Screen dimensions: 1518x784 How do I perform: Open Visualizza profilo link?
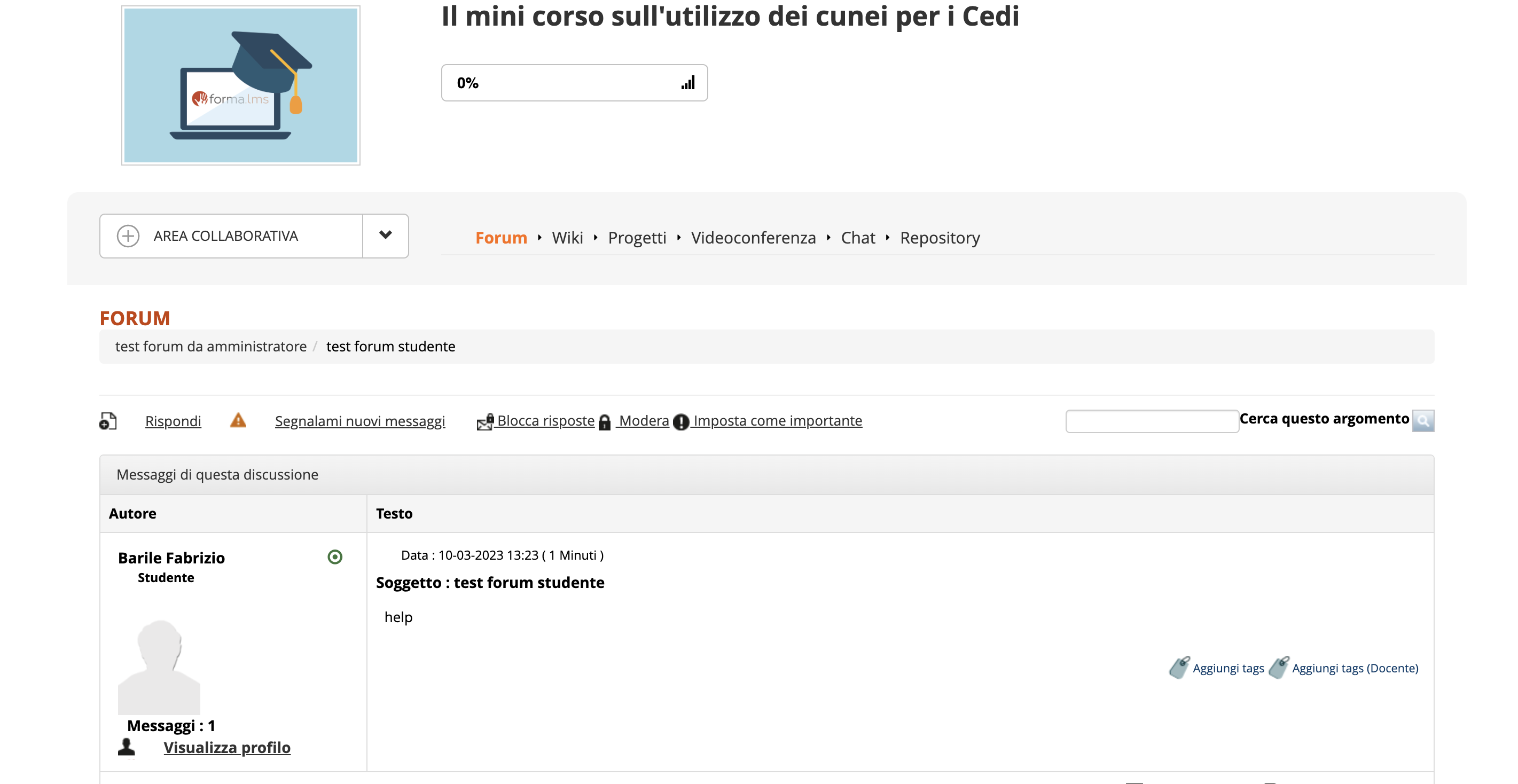(x=227, y=748)
